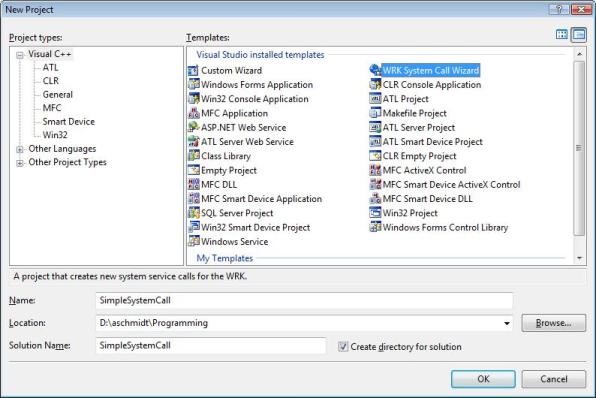Switch templates to small icons view
Image resolution: width=596 pixels, height=398 pixels.
click(579, 35)
